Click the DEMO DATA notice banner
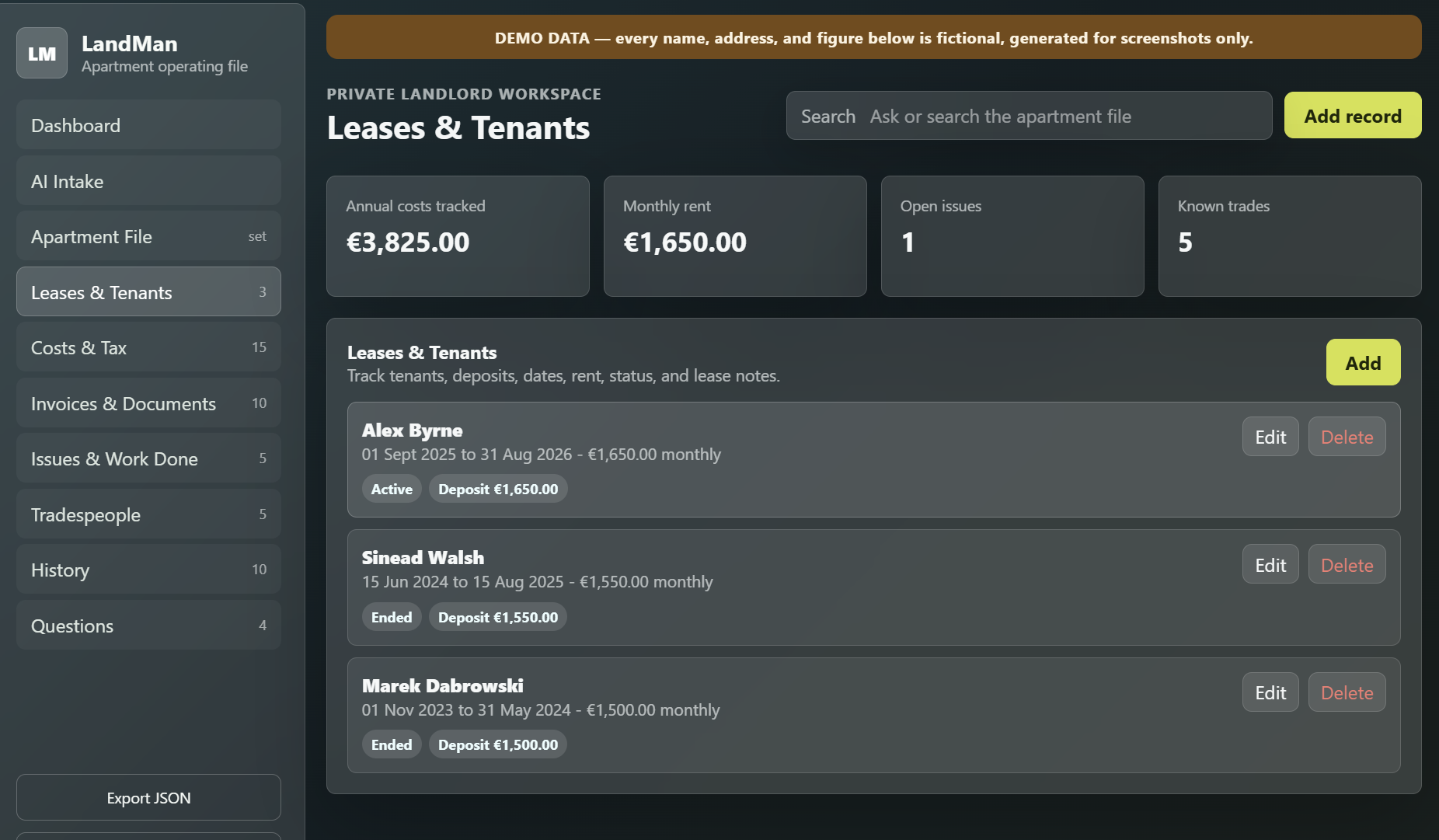Viewport: 1439px width, 840px height. click(x=874, y=37)
